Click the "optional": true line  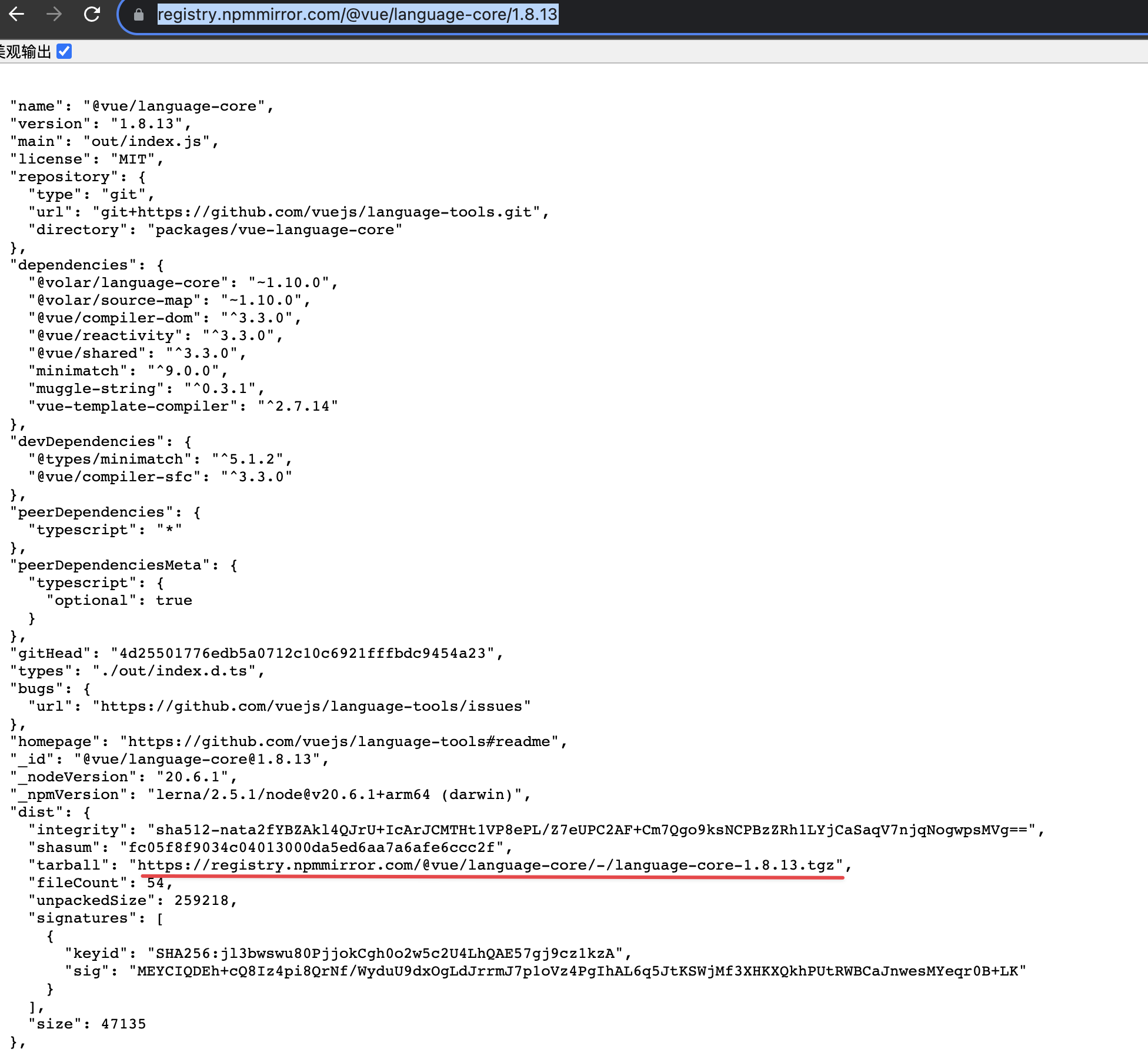(x=119, y=601)
